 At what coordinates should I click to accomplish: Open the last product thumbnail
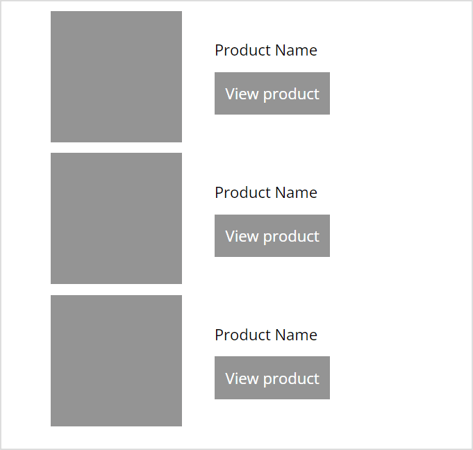pos(116,361)
